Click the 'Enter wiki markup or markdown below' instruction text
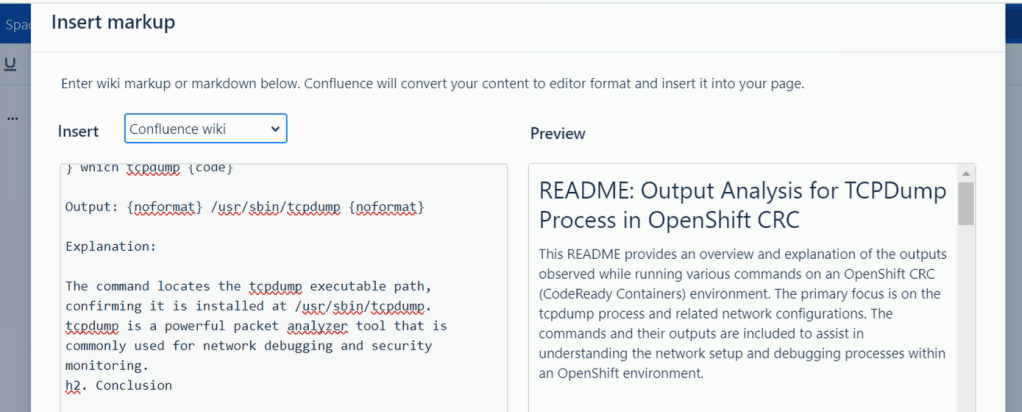 pyautogui.click(x=433, y=84)
